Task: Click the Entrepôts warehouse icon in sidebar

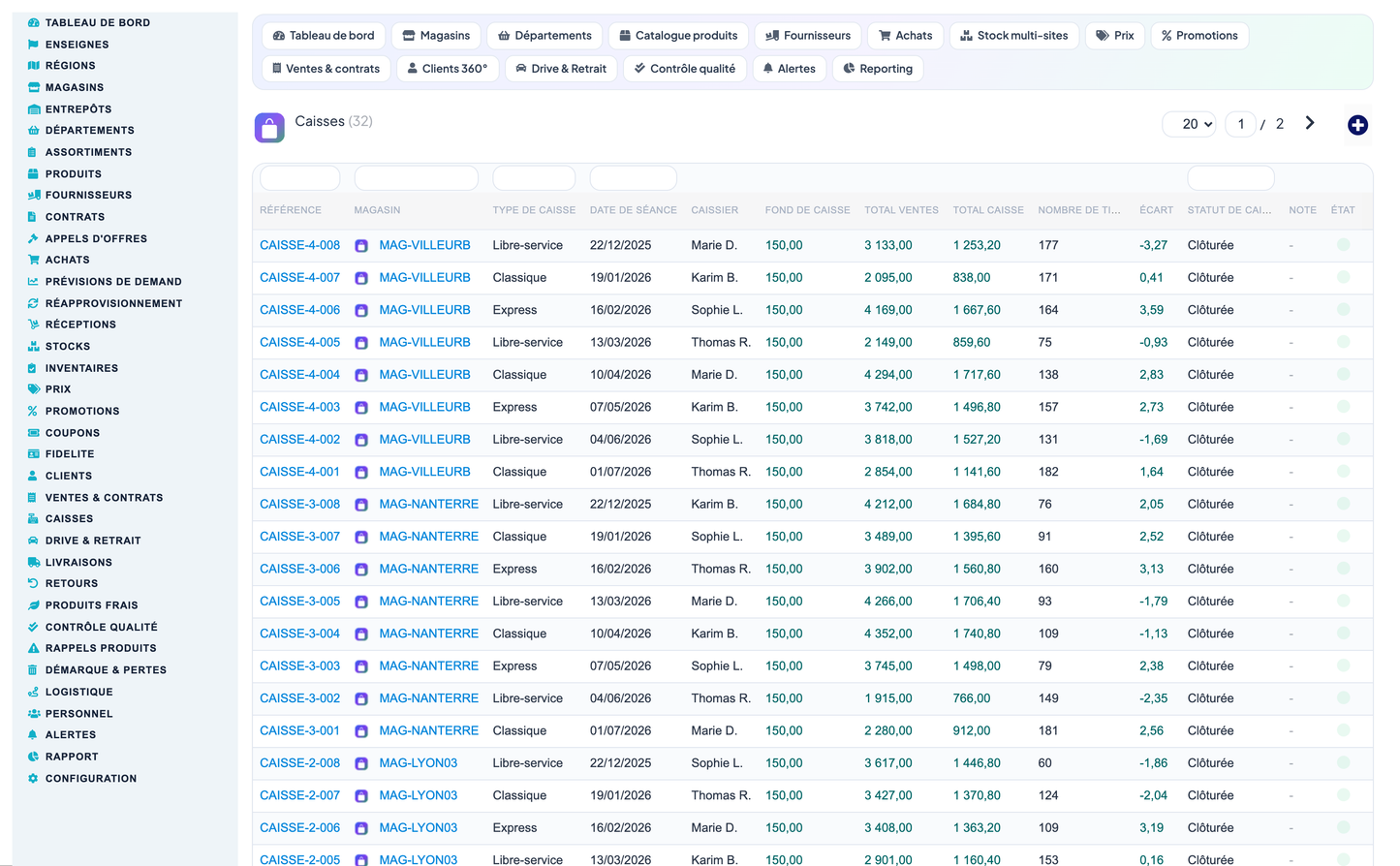Action: click(34, 109)
